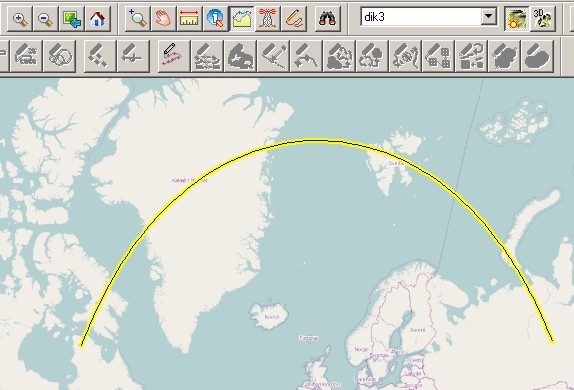Toggle the 3D view button
The width and height of the screenshot is (574, 390).
pos(542,18)
